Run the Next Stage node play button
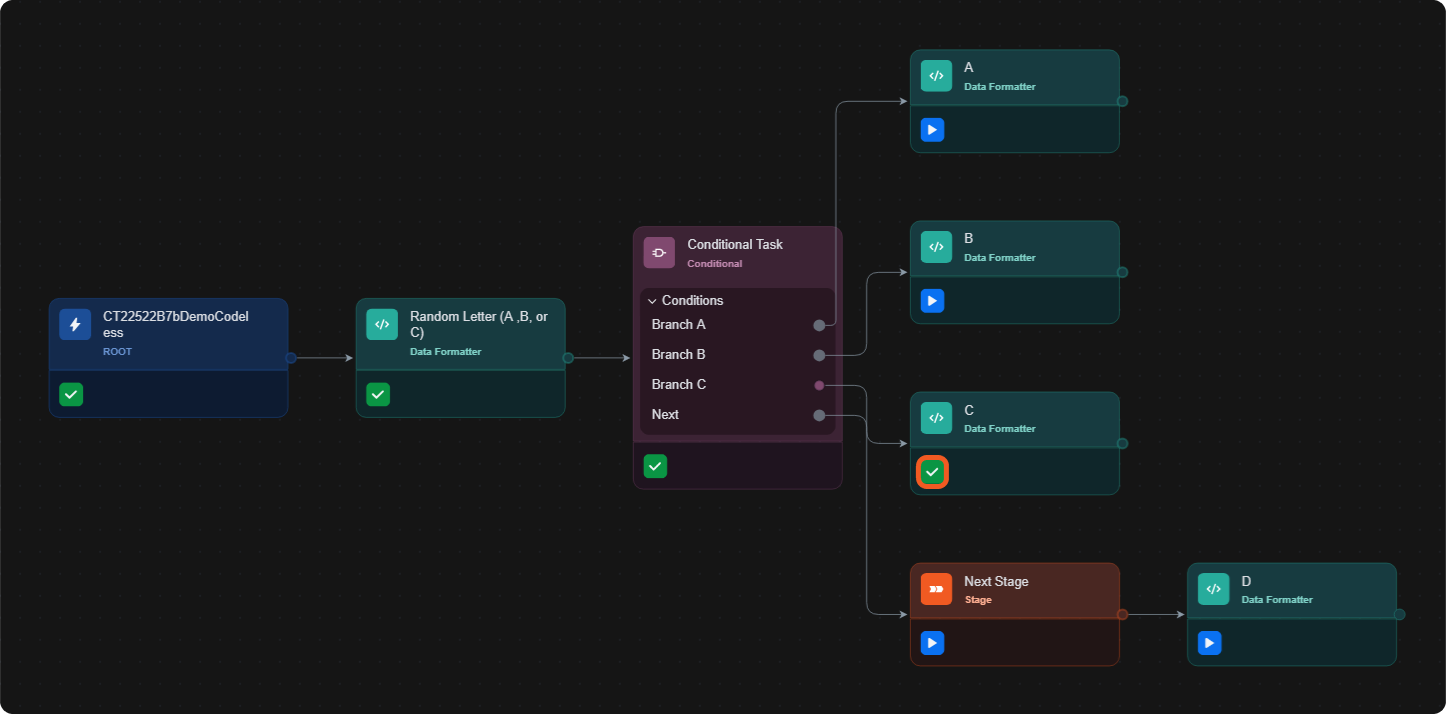Image resolution: width=1446 pixels, height=714 pixels. pos(932,642)
